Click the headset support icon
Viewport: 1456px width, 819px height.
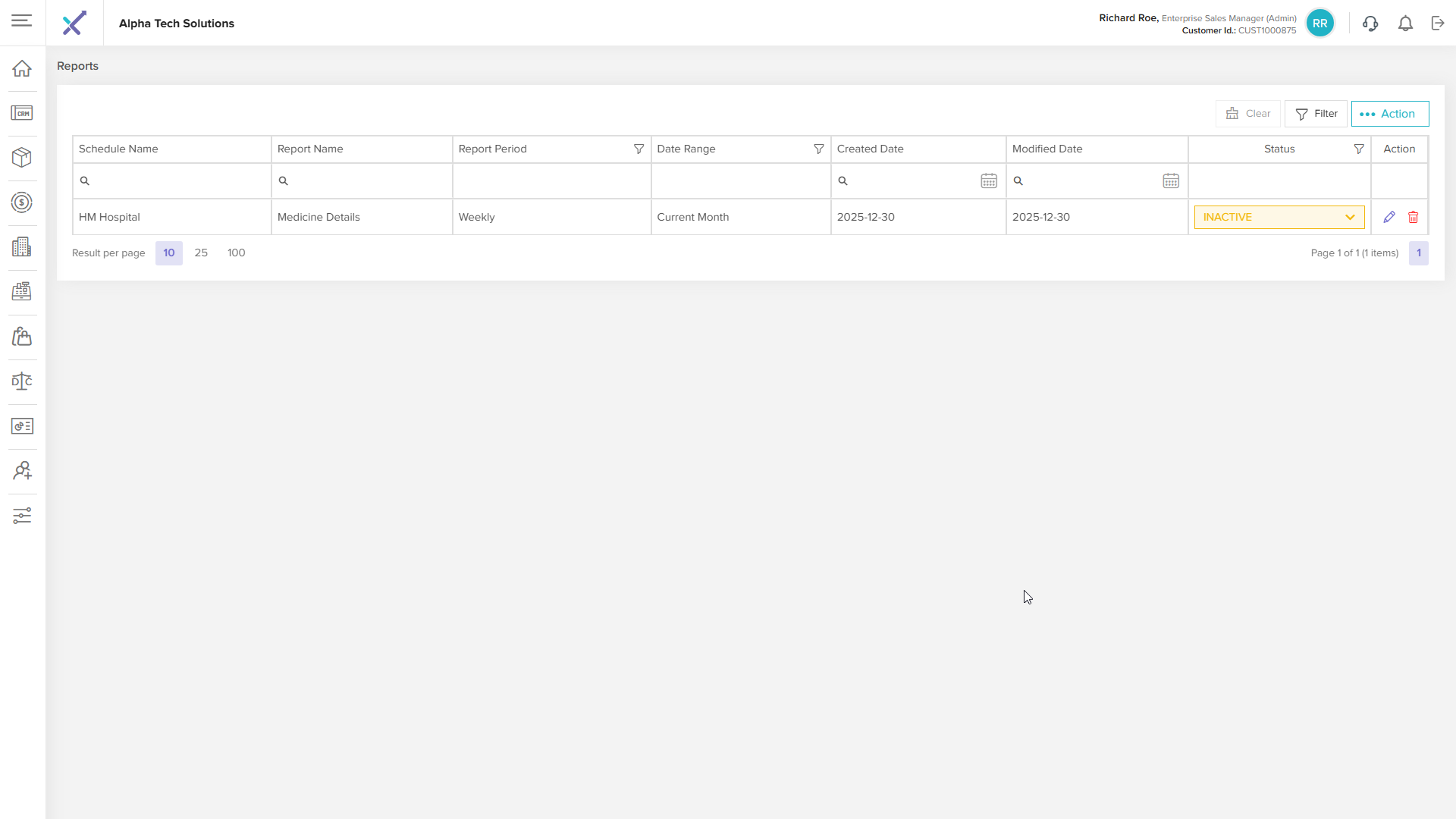pos(1370,24)
